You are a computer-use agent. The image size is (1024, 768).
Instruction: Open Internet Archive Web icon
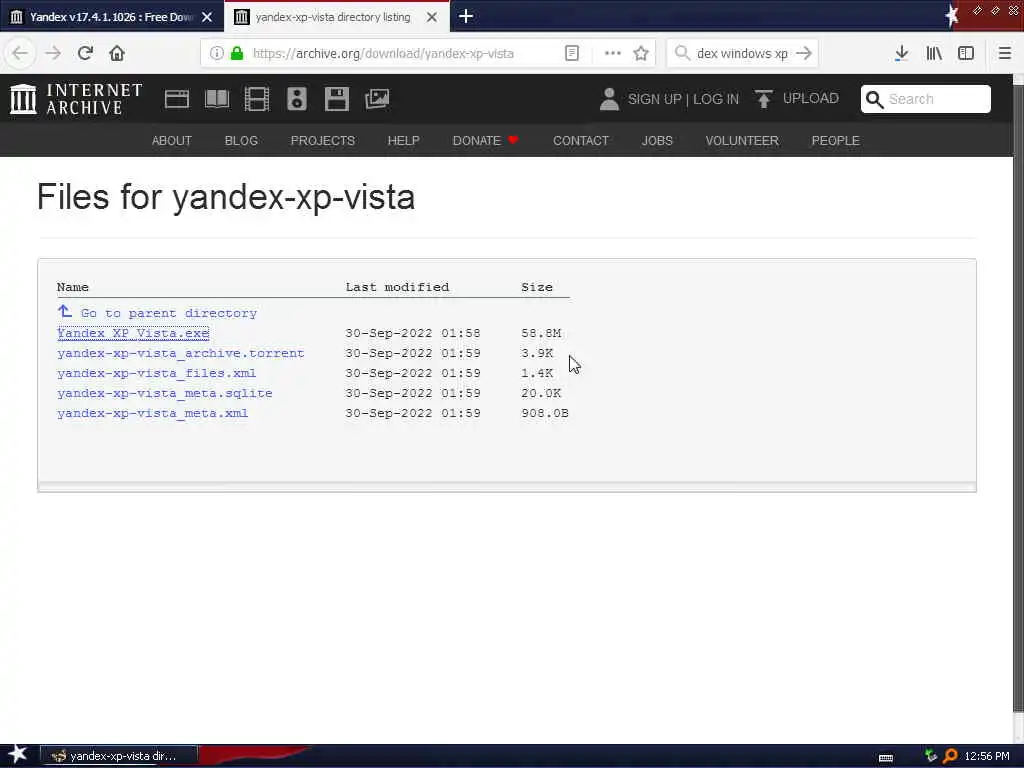177,99
